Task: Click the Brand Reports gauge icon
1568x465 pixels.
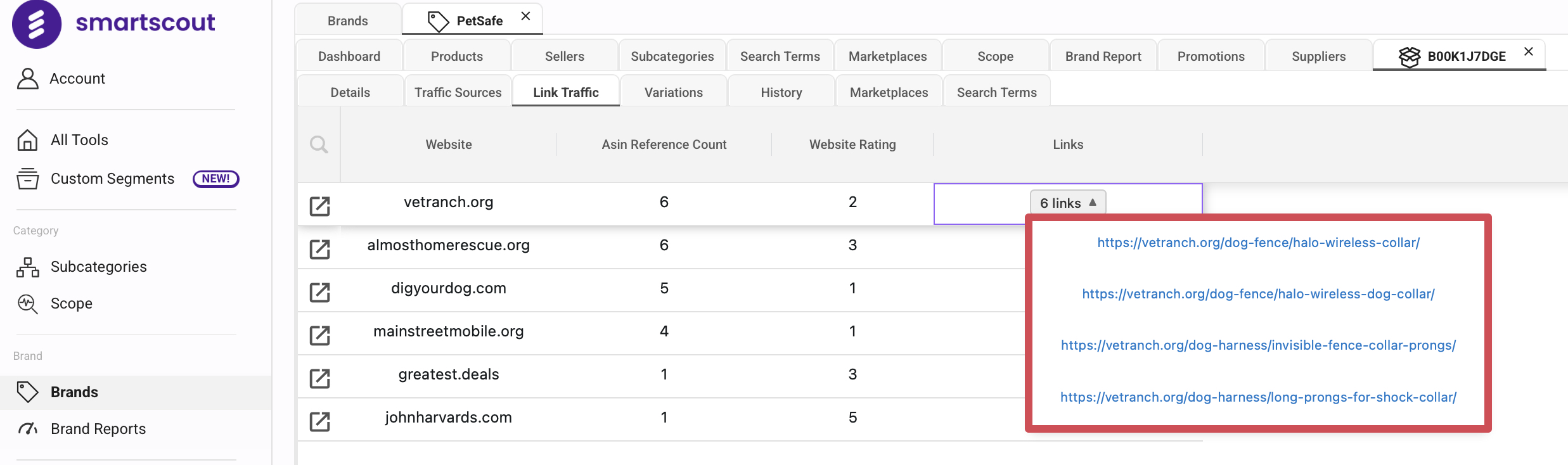Action: coord(27,429)
